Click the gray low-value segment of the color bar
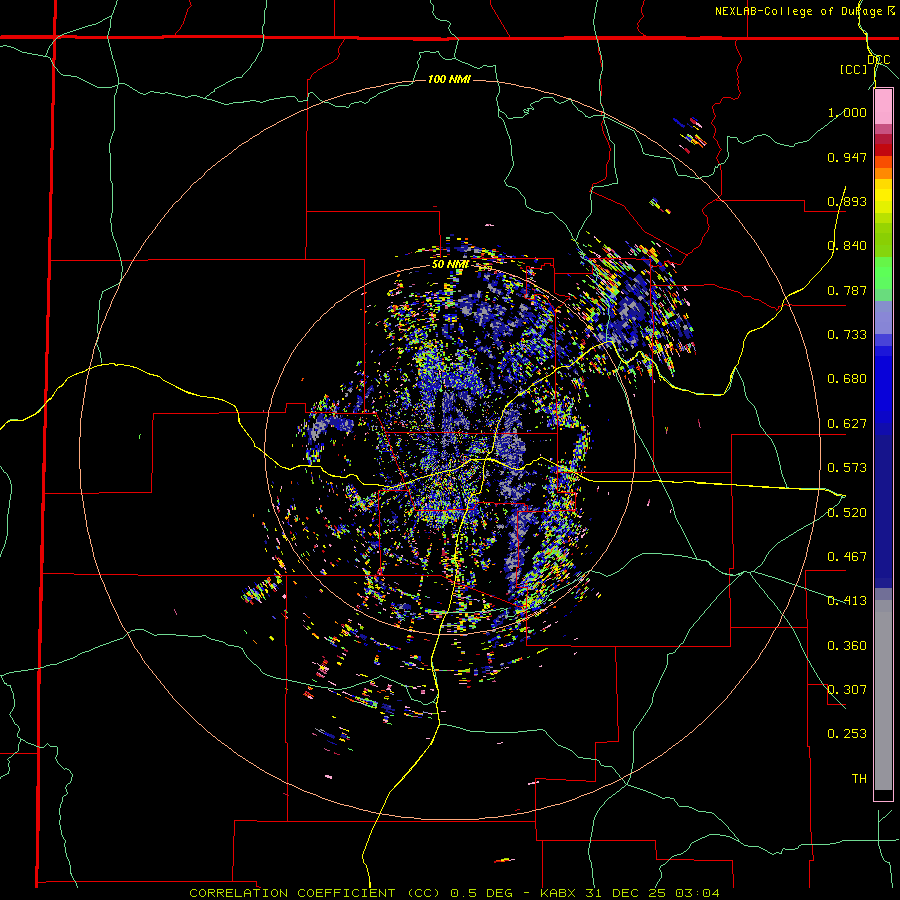 (883, 695)
